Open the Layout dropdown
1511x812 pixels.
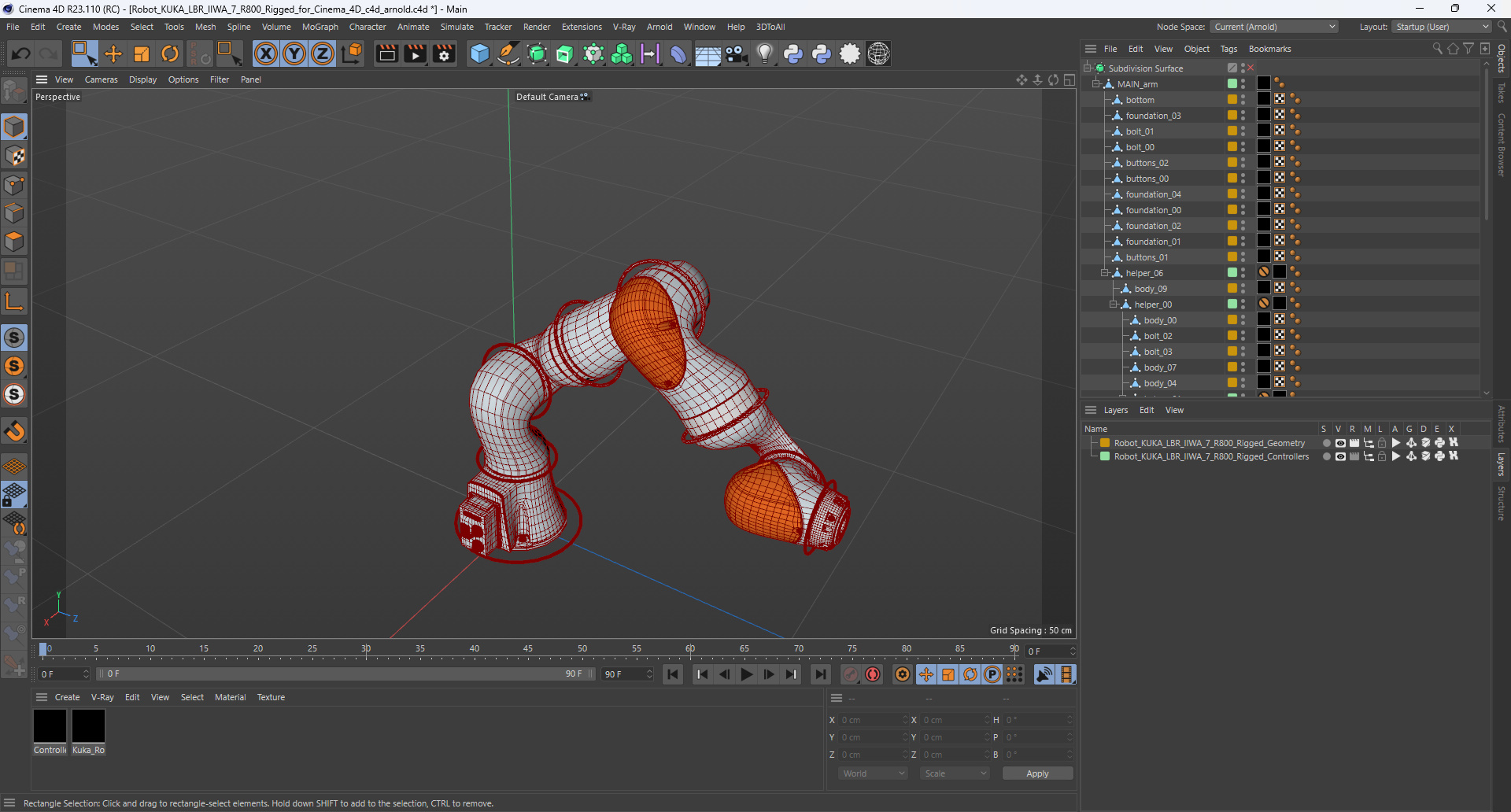pos(1442,27)
